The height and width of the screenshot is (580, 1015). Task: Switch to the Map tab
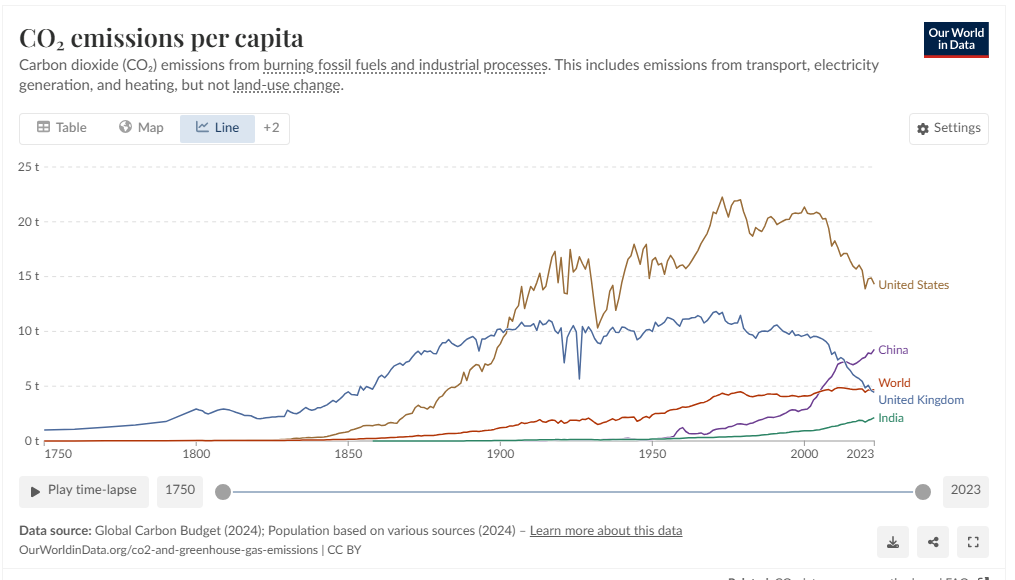(141, 128)
